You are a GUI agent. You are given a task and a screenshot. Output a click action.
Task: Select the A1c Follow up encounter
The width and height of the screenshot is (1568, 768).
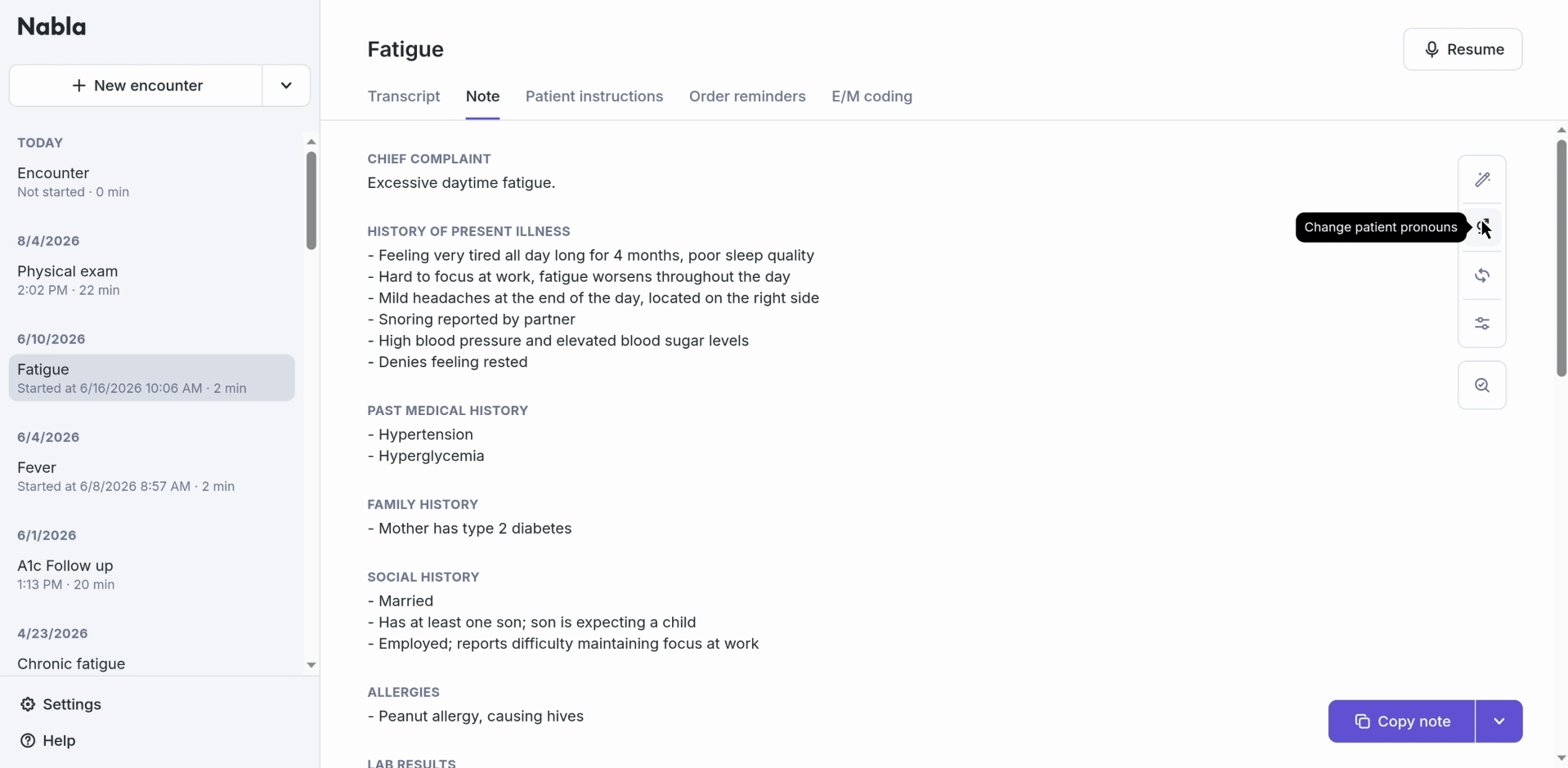[152, 574]
